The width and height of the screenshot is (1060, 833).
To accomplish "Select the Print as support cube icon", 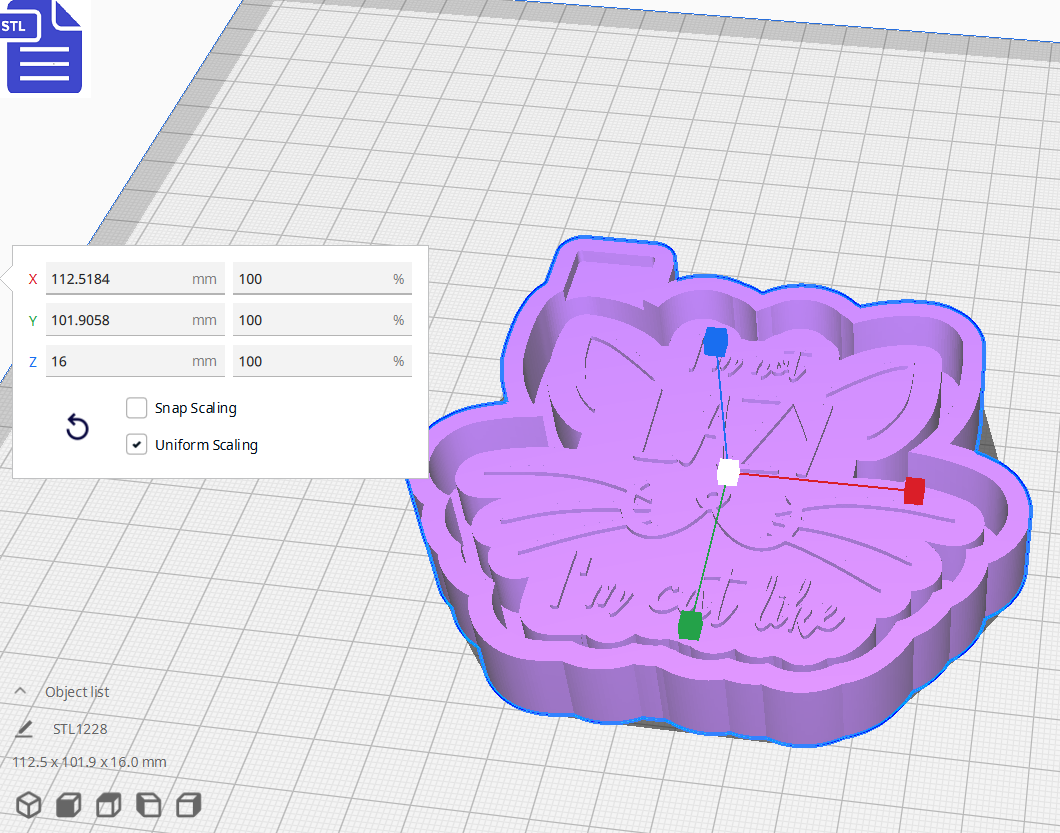I will (68, 805).
